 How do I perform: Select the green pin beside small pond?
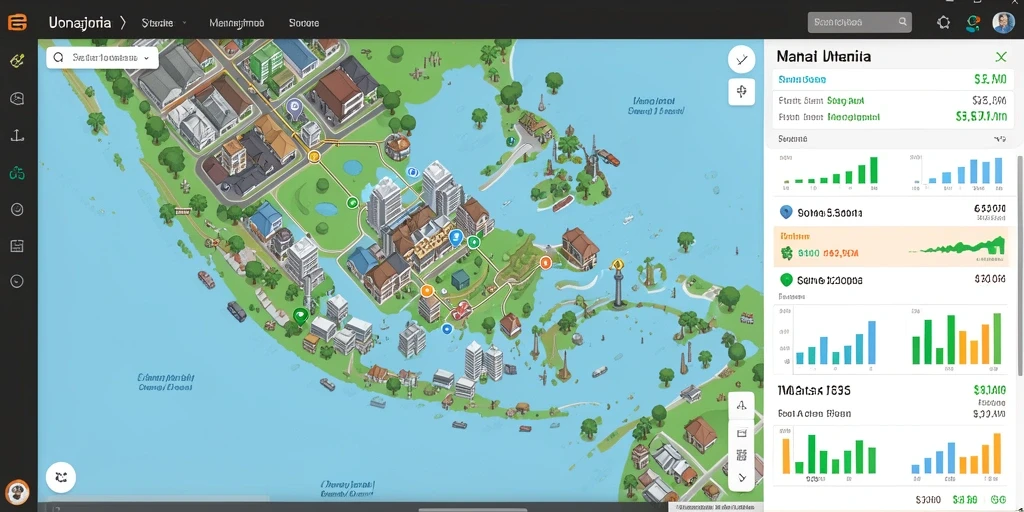353,202
